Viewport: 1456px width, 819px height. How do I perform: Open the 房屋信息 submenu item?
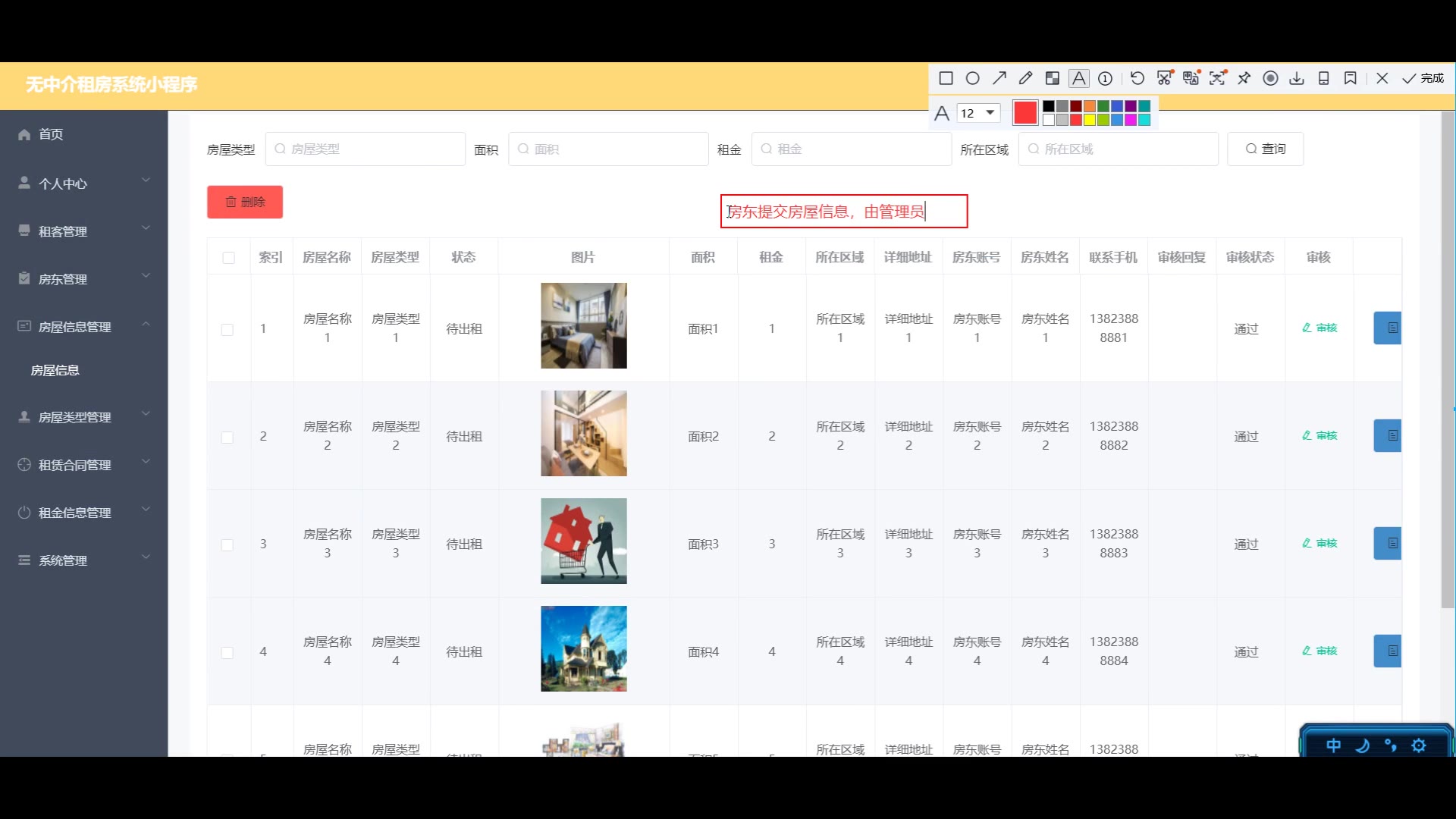(x=55, y=370)
